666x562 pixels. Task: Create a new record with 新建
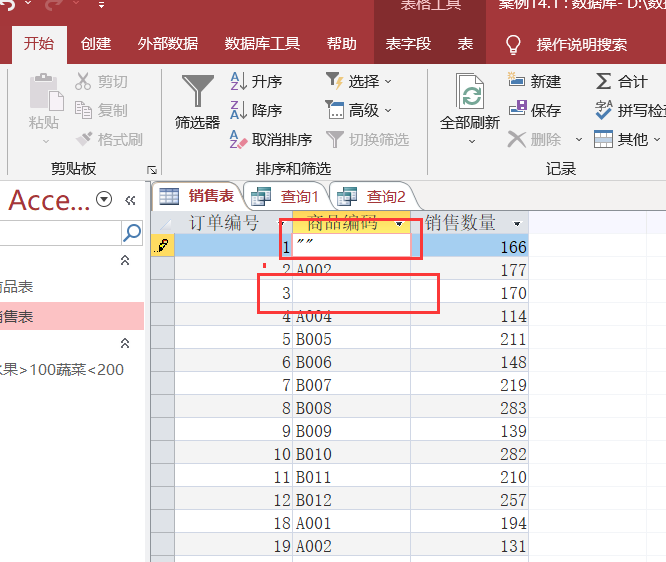[x=534, y=81]
